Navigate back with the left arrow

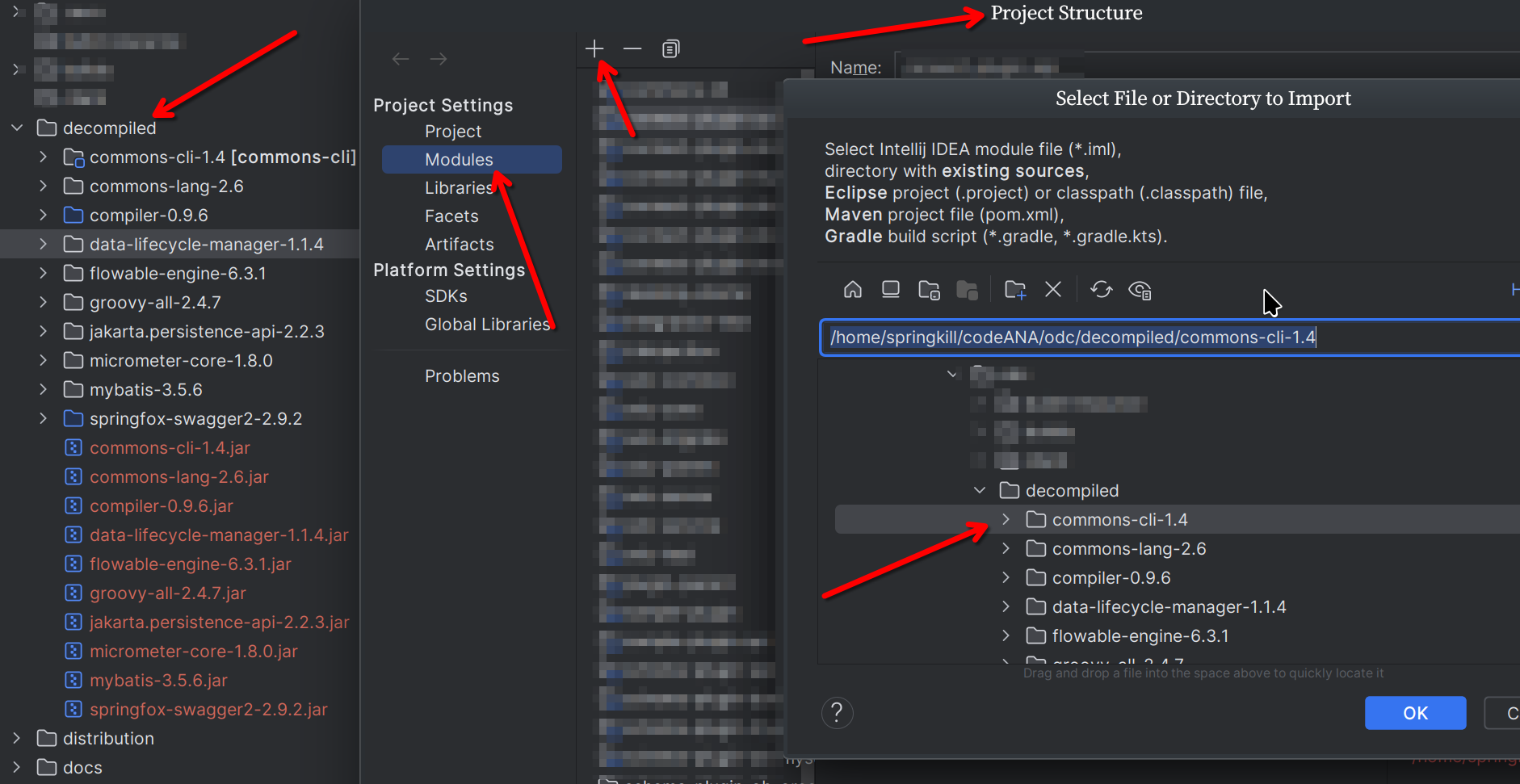[x=401, y=59]
